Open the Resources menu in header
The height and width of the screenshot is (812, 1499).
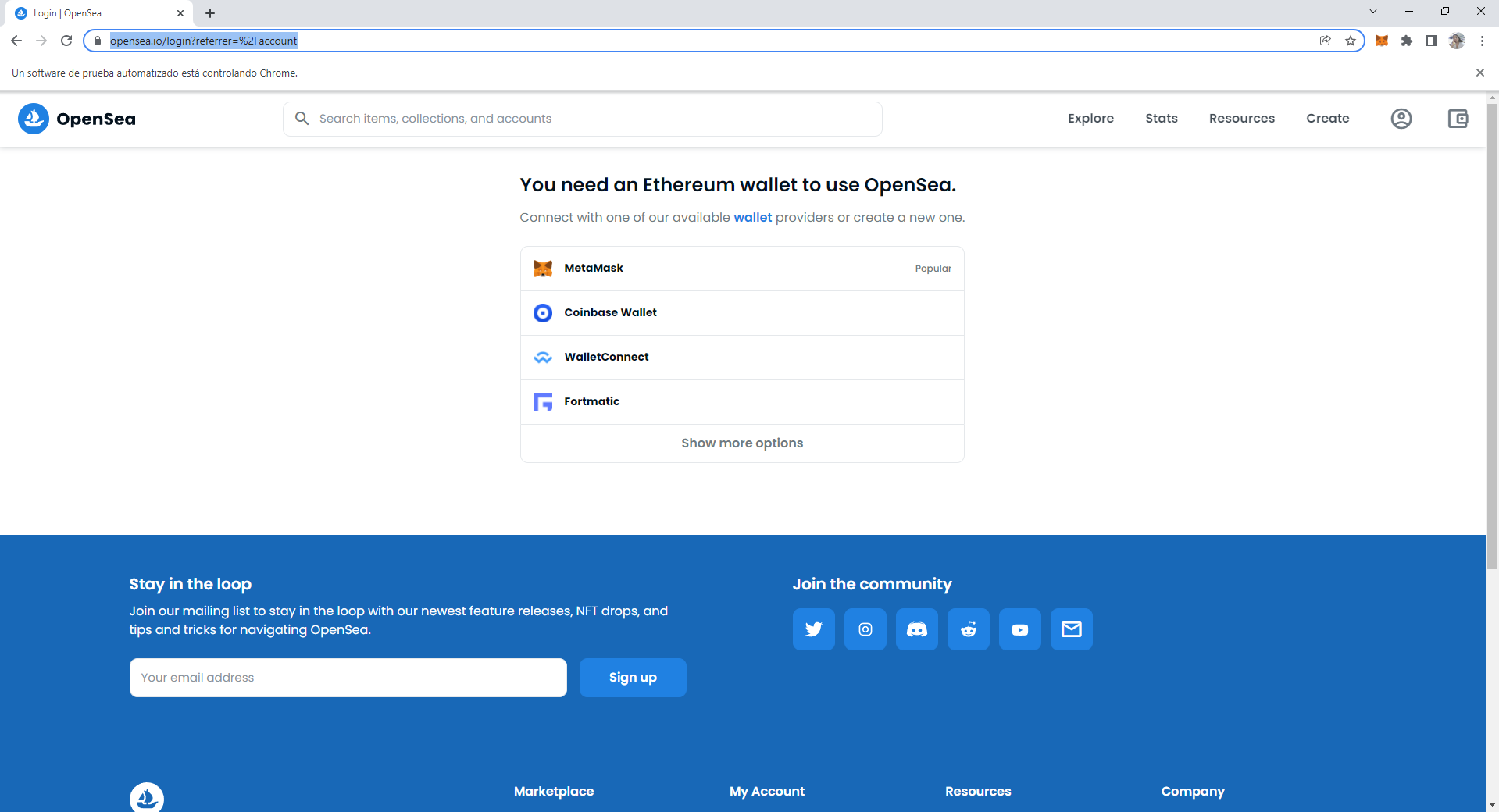[x=1242, y=119]
